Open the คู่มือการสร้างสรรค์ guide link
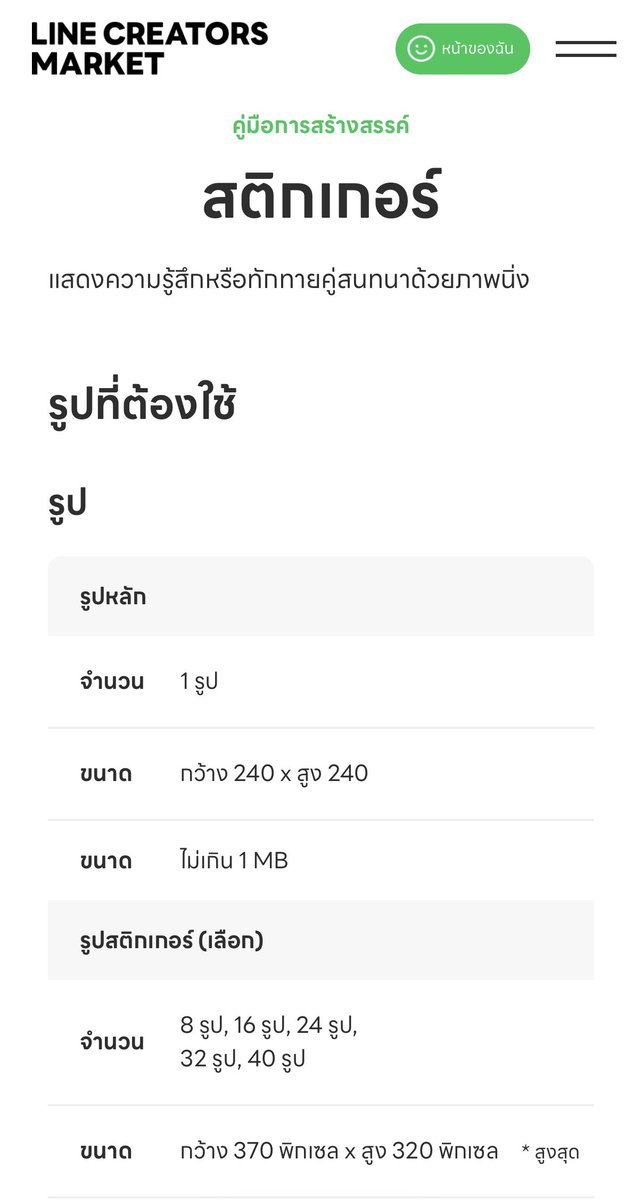This screenshot has width=642, height=1200. (x=321, y=126)
